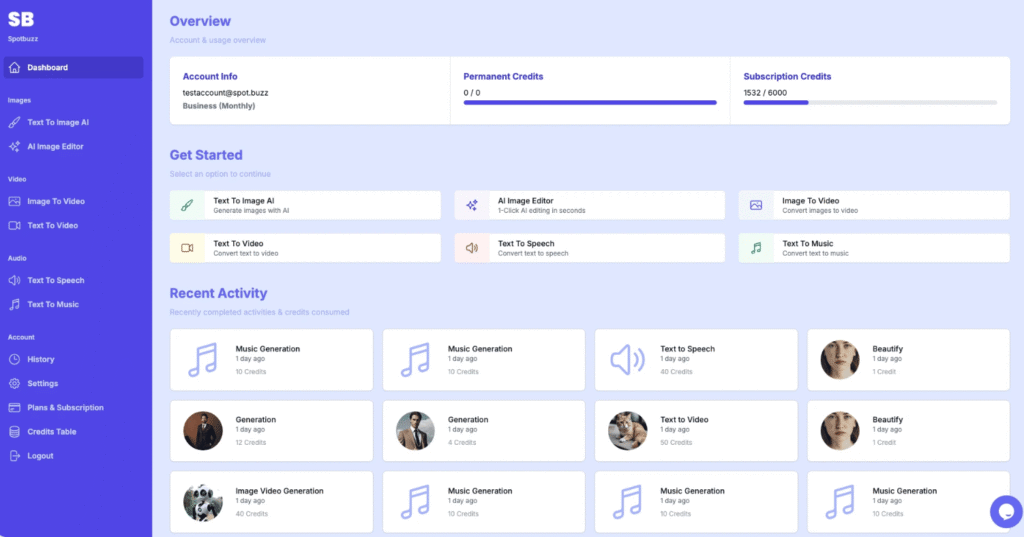Image resolution: width=1024 pixels, height=537 pixels.
Task: Click the speaker icon on Text To Speech card
Action: click(x=472, y=248)
